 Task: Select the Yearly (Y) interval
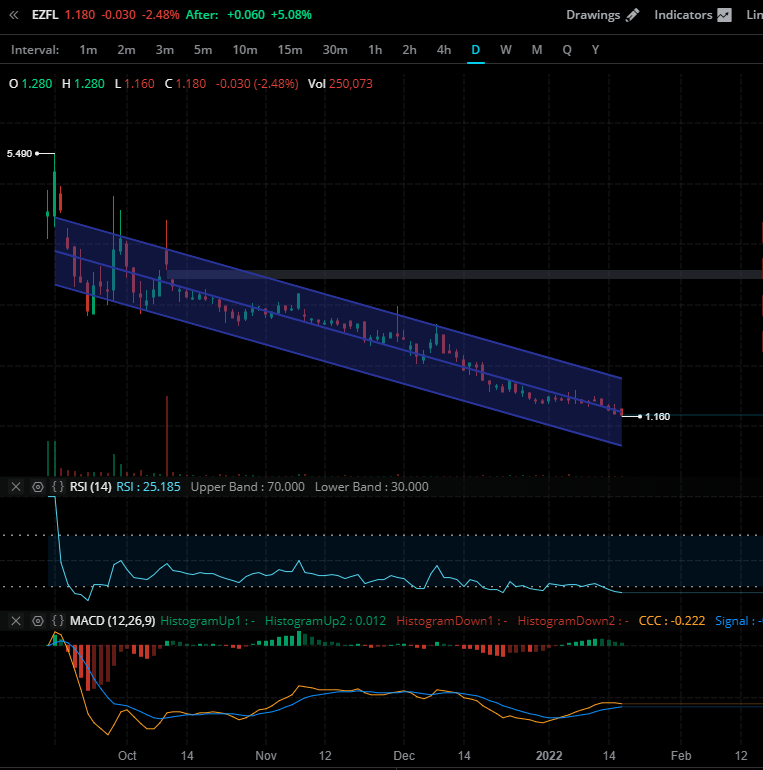(x=595, y=50)
